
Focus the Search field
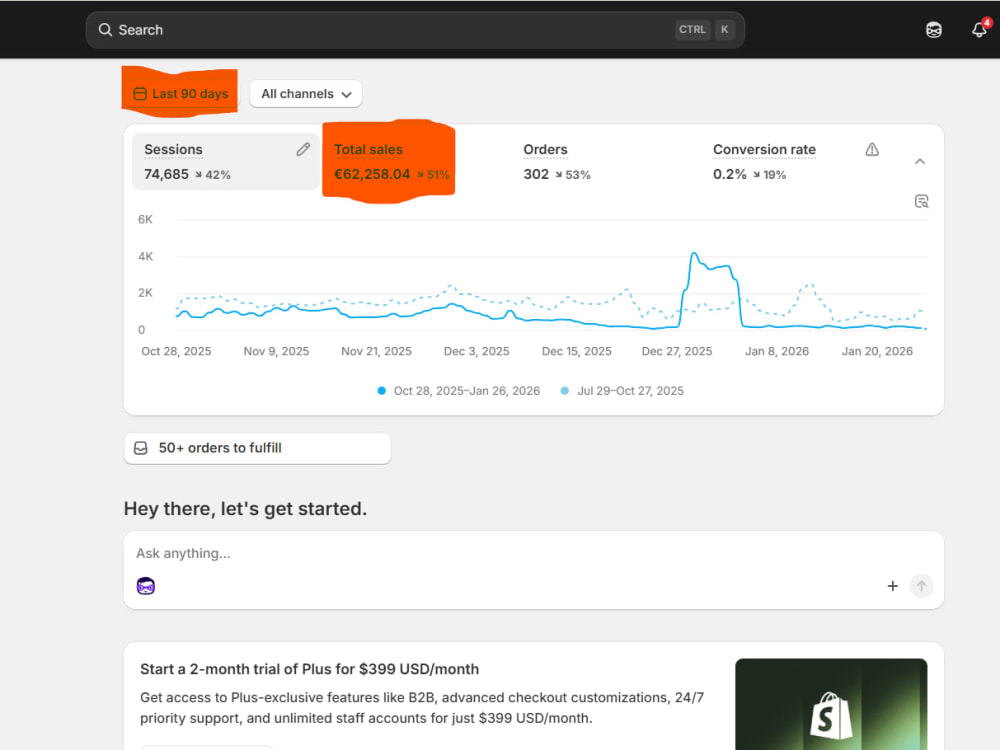point(415,30)
